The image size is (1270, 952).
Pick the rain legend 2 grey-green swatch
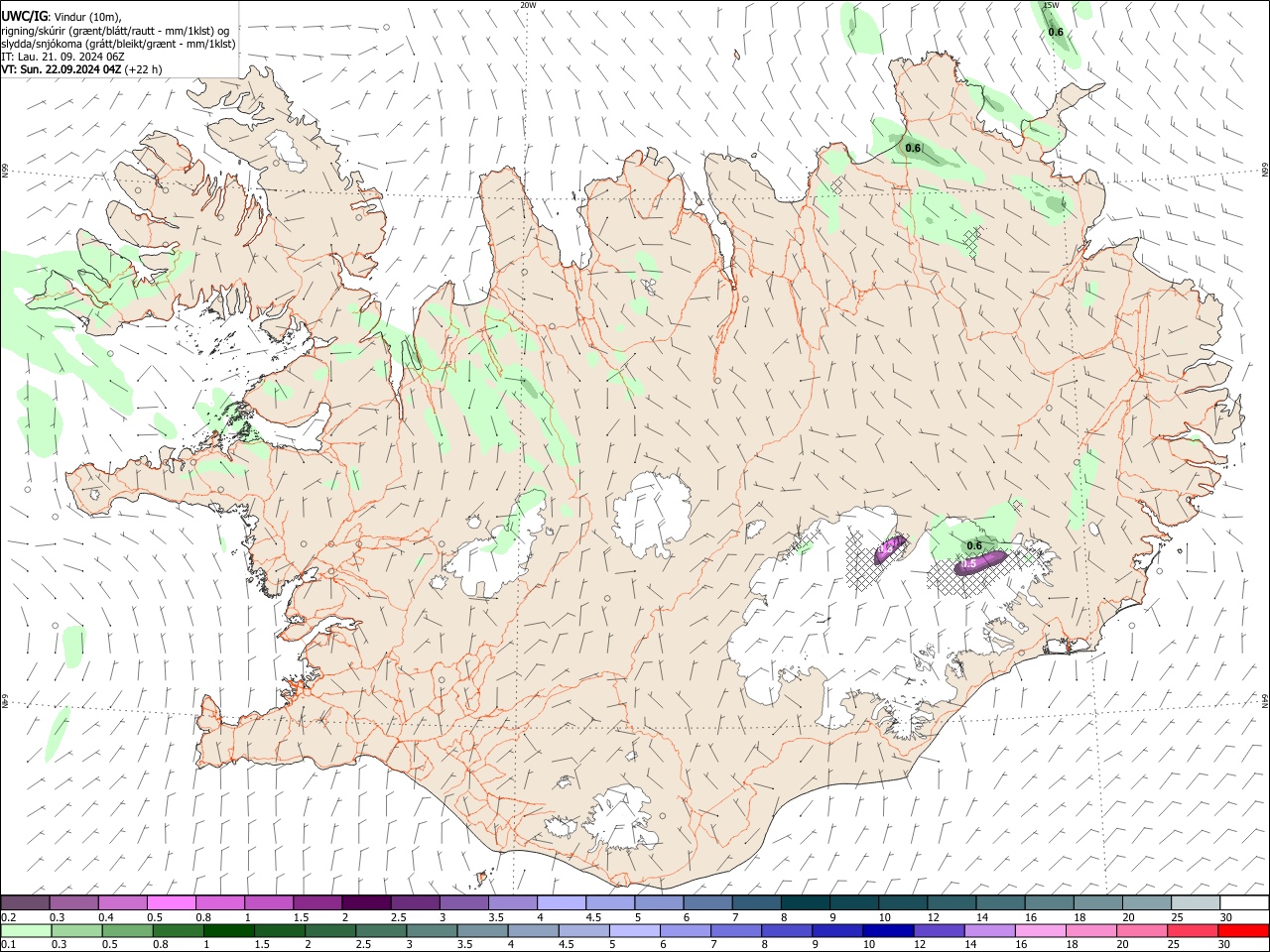329,930
